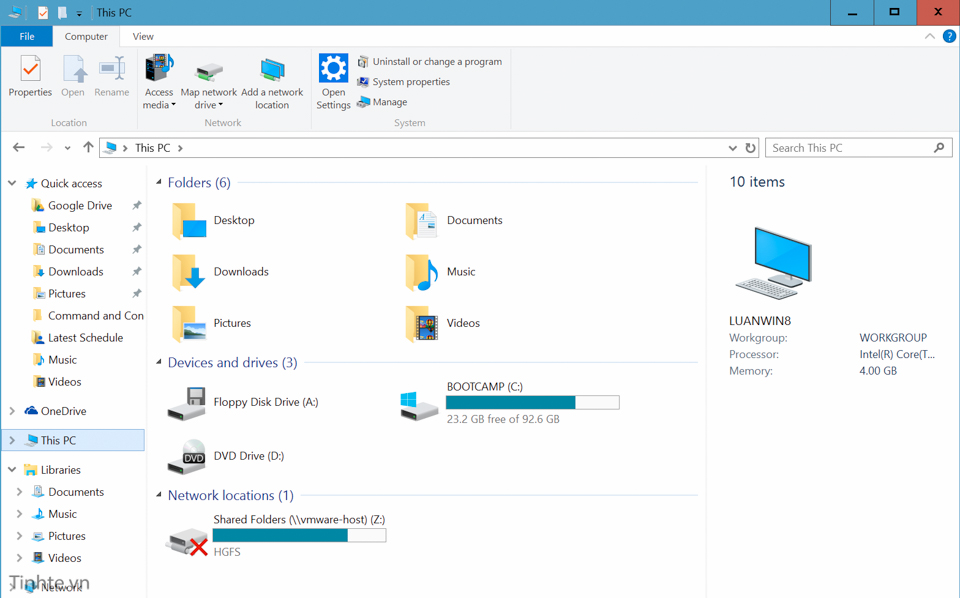Select Downloads in Quick access
This screenshot has height=598, width=960.
click(x=75, y=272)
